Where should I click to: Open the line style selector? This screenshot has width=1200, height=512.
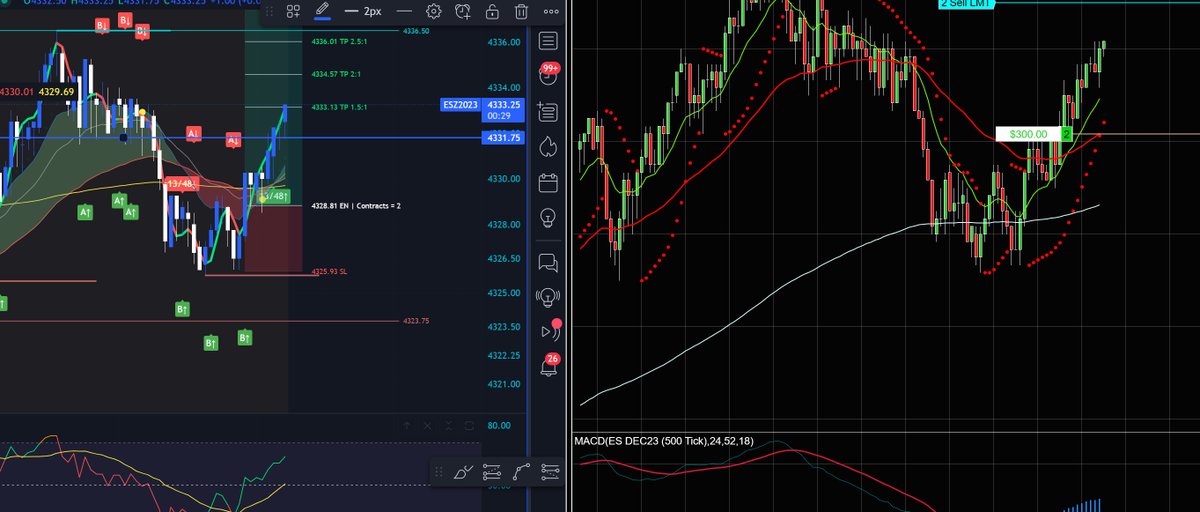click(402, 12)
